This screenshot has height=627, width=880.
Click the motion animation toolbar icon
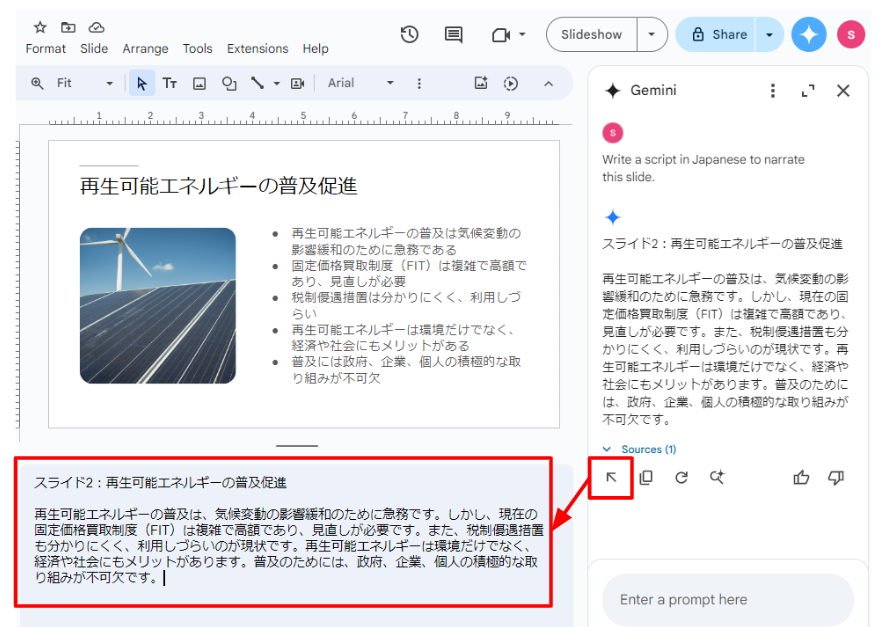[511, 84]
